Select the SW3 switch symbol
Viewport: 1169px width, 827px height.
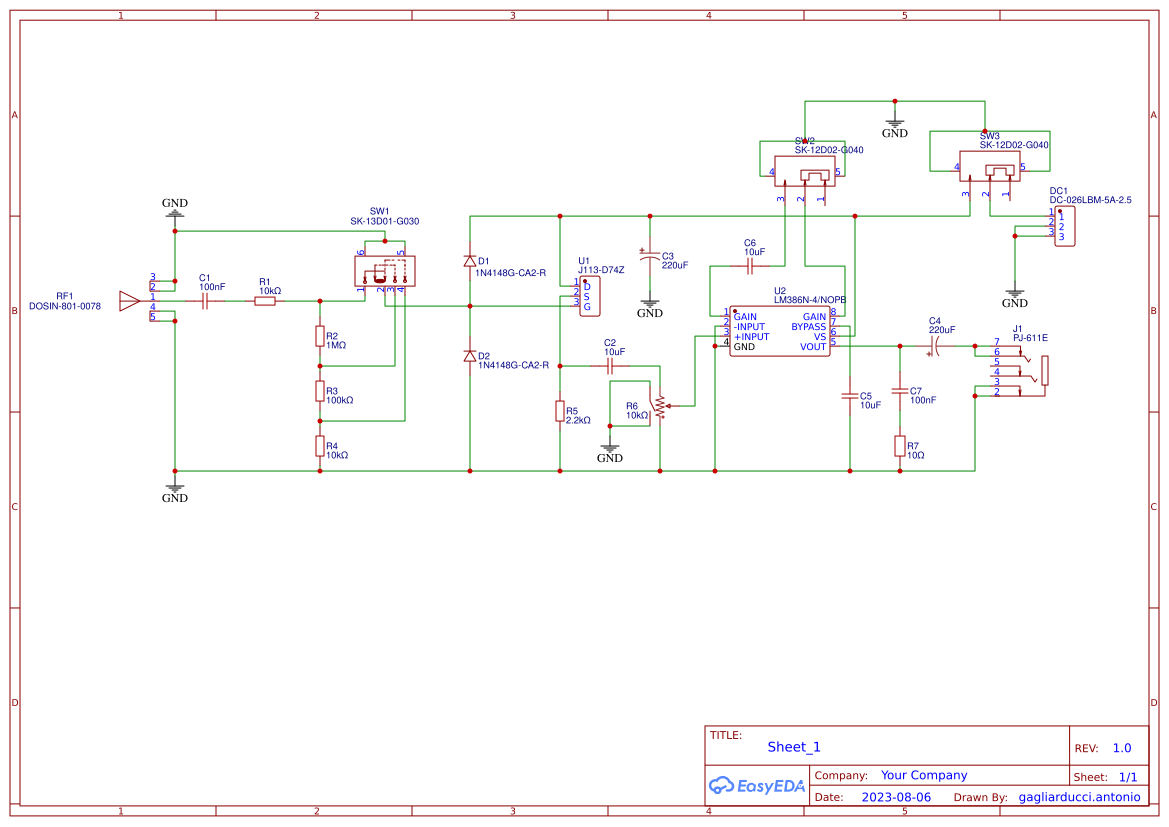[990, 166]
